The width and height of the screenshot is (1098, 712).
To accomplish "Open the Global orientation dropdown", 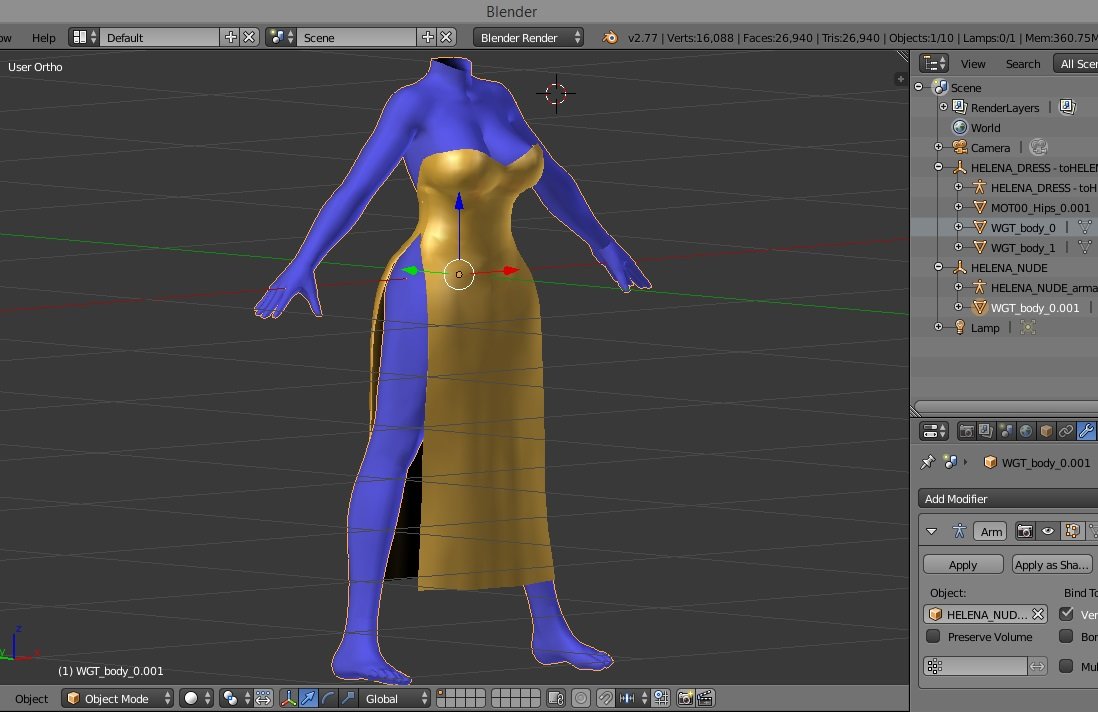I will pos(394,698).
